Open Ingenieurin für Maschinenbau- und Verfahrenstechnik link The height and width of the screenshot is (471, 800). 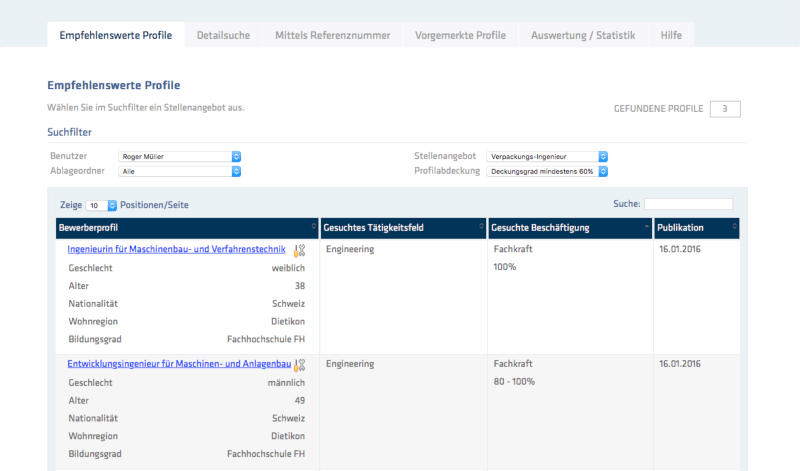[x=176, y=249]
